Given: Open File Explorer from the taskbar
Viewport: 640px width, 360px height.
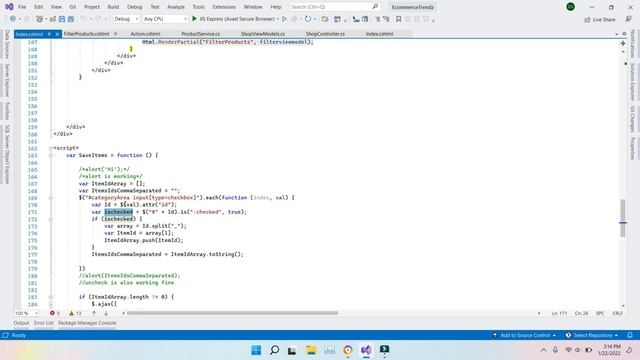Looking at the screenshot, I should click(311, 350).
